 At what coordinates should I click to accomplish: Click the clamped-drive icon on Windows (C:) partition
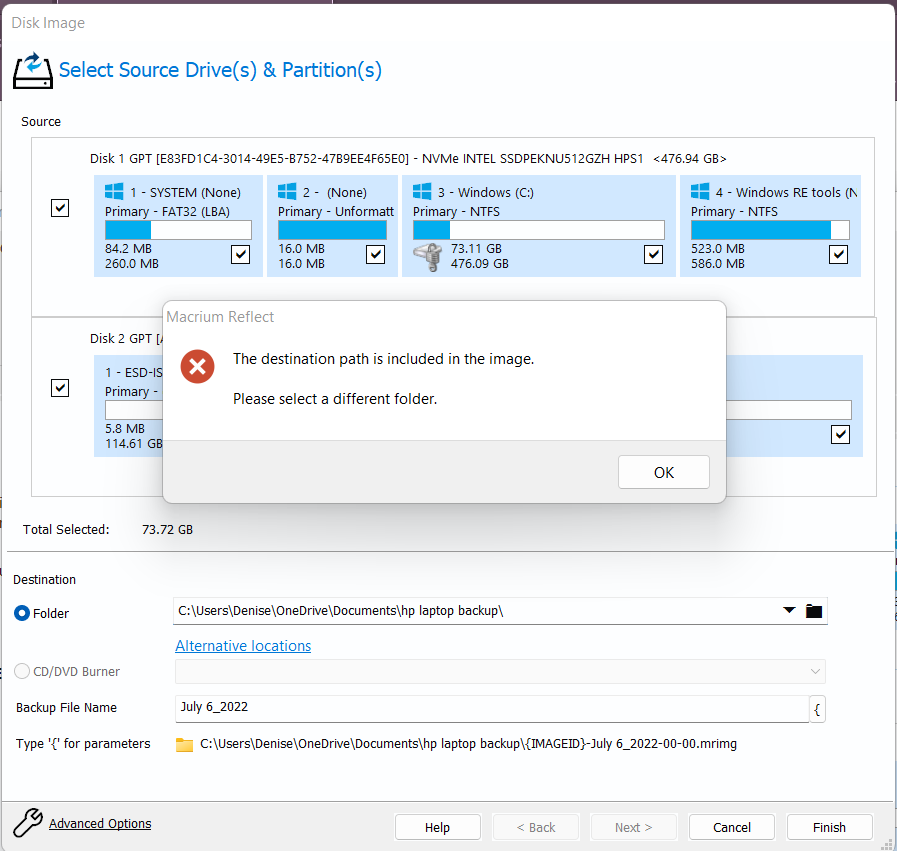point(428,257)
